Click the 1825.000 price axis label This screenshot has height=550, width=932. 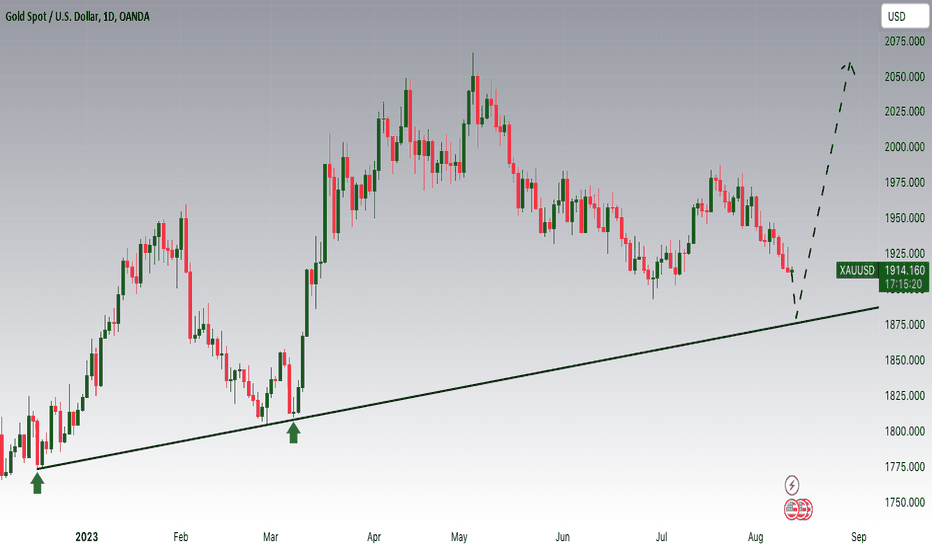click(x=904, y=395)
